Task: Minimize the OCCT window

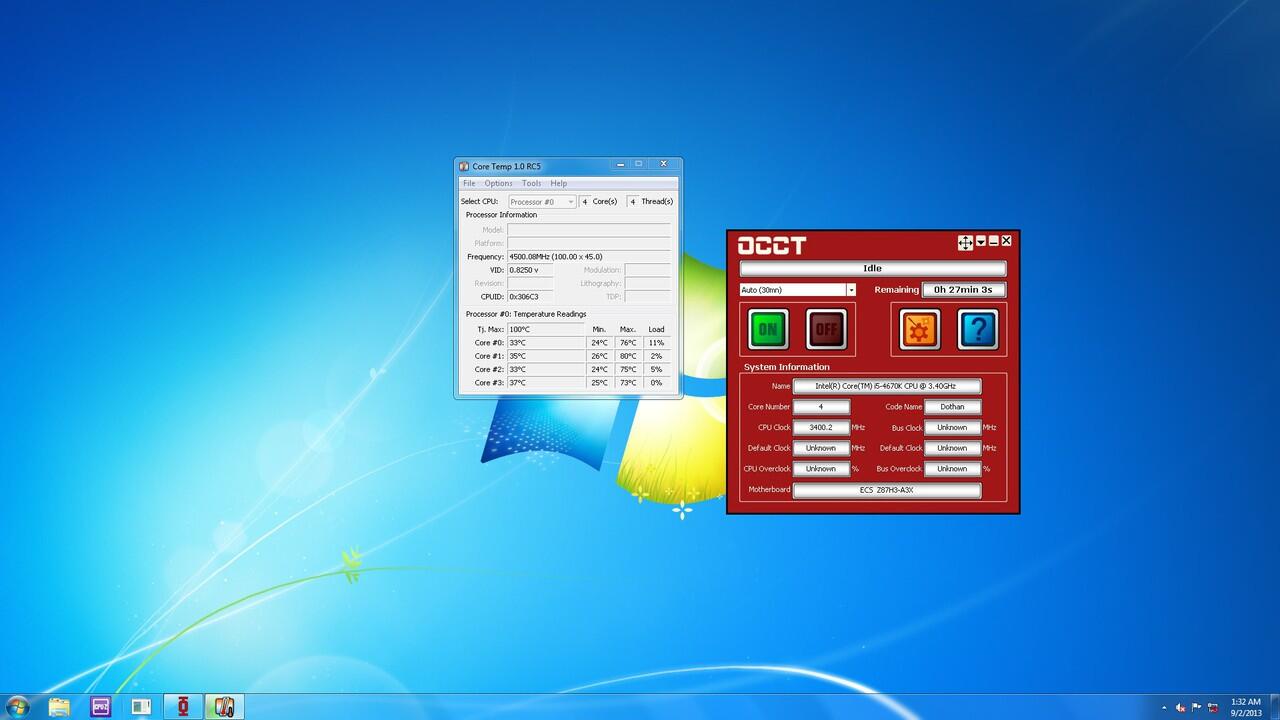Action: 993,241
